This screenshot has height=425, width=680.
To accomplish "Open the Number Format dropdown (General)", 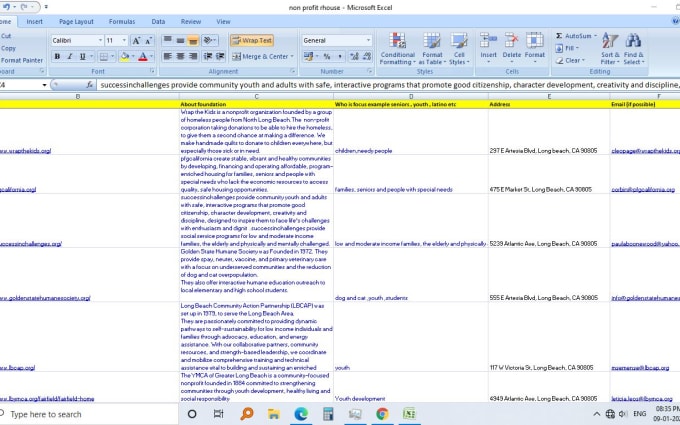I will (369, 40).
